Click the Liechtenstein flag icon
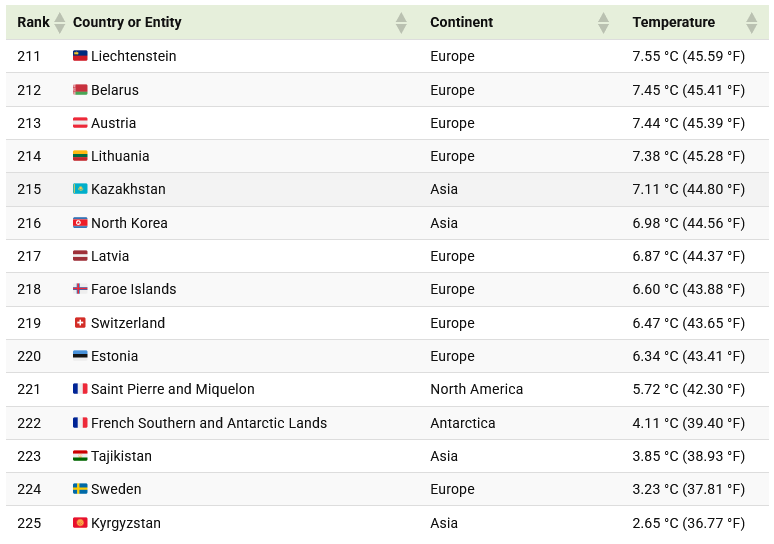 coord(80,56)
